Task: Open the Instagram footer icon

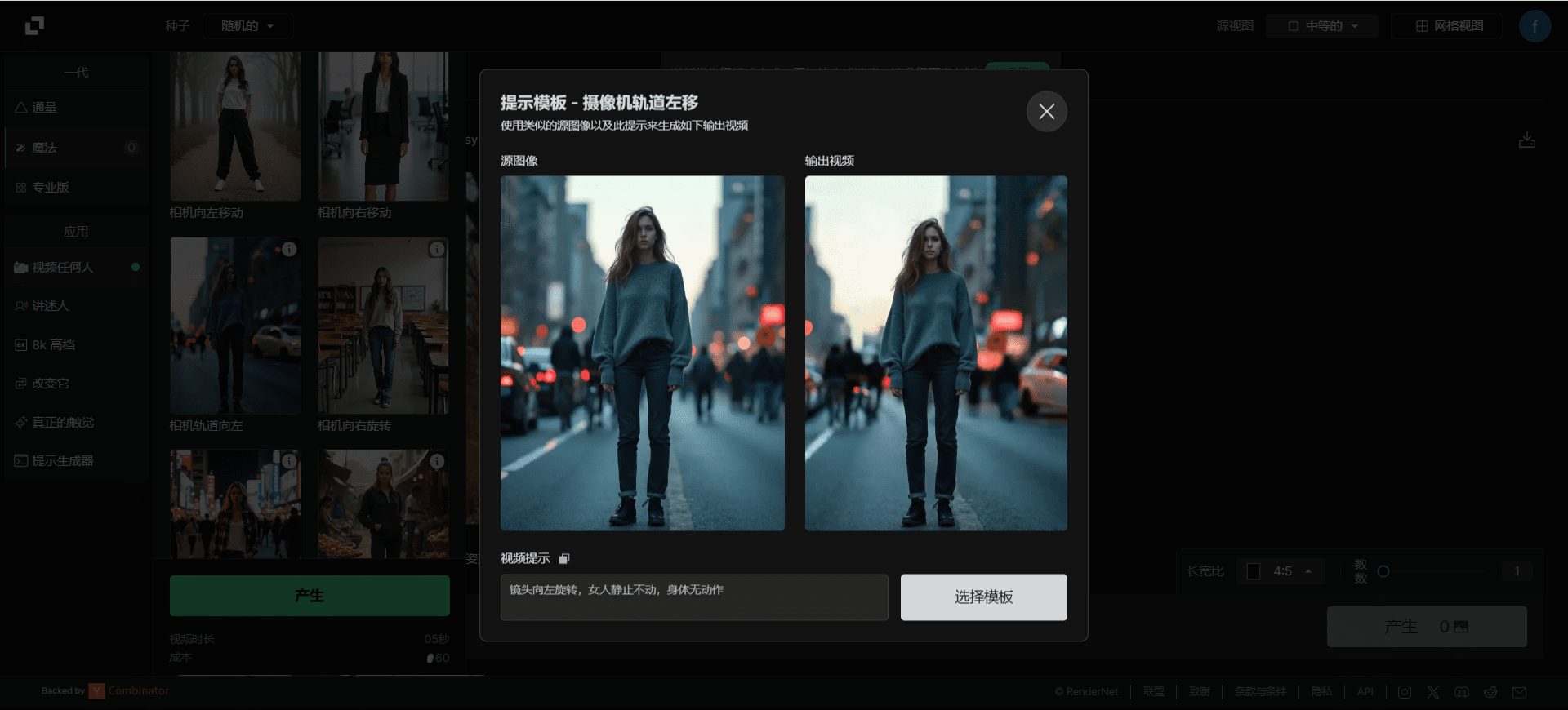Action: 1405,692
